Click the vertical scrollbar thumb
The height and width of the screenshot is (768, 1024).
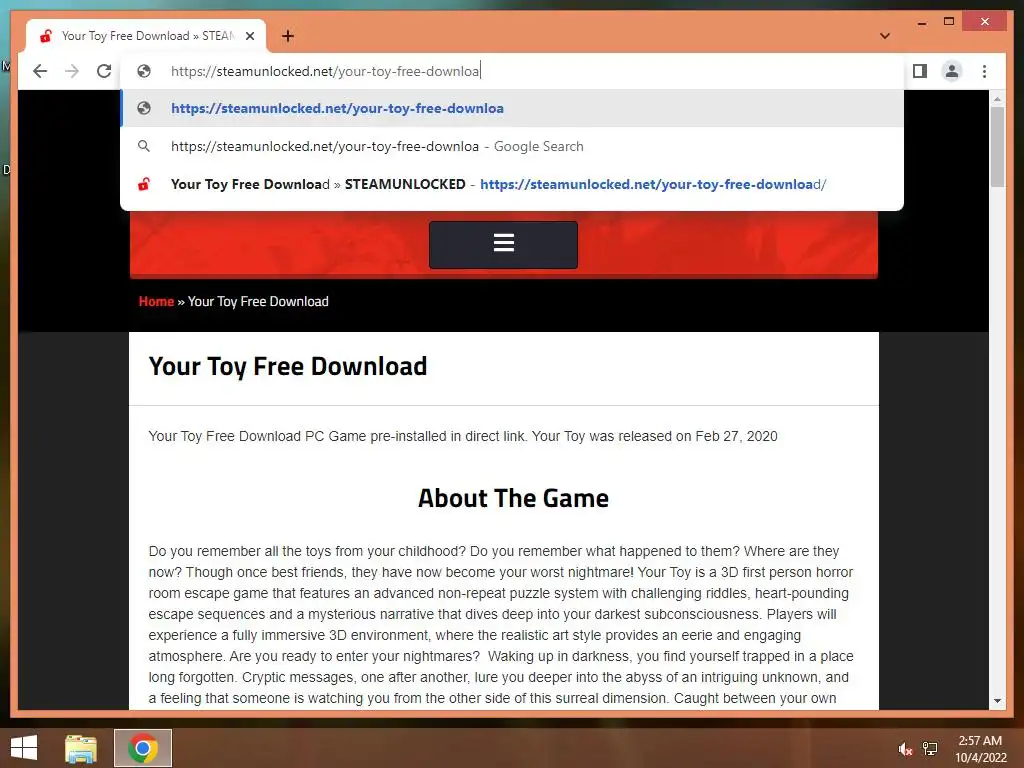[997, 147]
